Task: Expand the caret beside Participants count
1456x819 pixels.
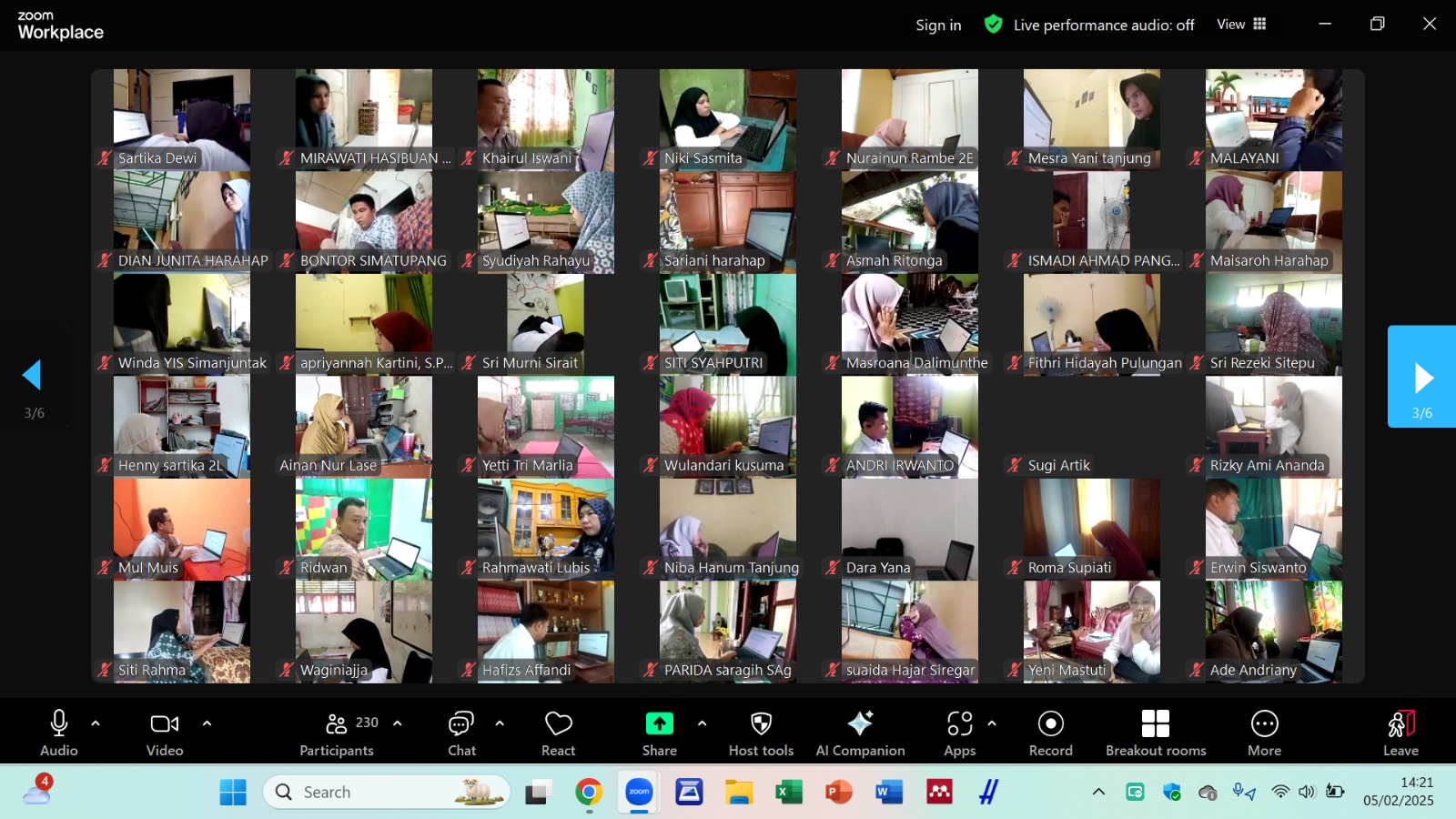Action: coord(398,723)
